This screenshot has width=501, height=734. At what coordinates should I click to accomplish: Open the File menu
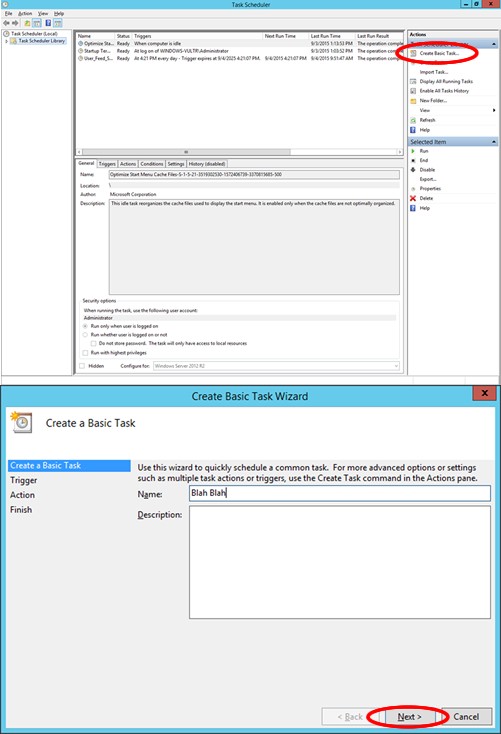click(8, 14)
